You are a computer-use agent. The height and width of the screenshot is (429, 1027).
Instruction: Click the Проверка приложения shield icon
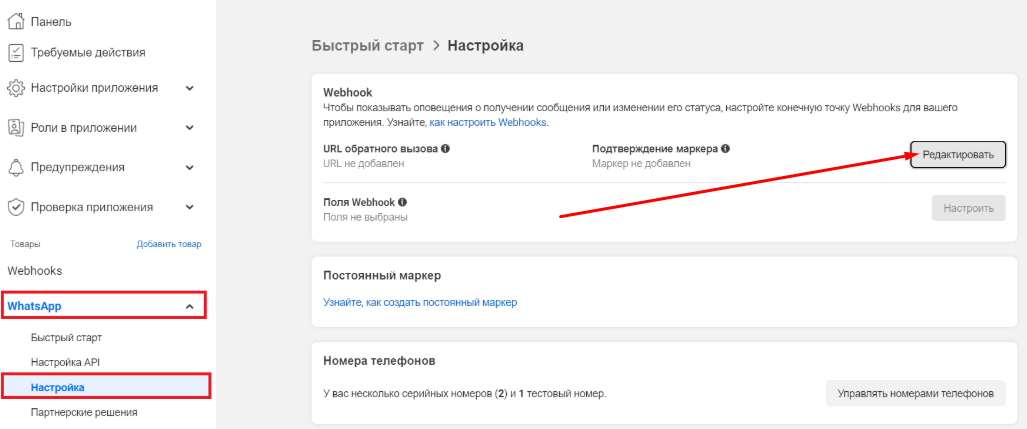click(15, 207)
